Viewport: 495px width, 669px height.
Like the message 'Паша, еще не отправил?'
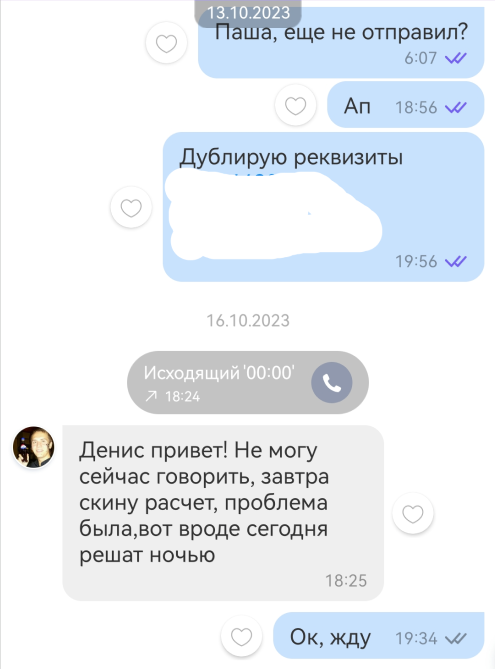(x=166, y=43)
